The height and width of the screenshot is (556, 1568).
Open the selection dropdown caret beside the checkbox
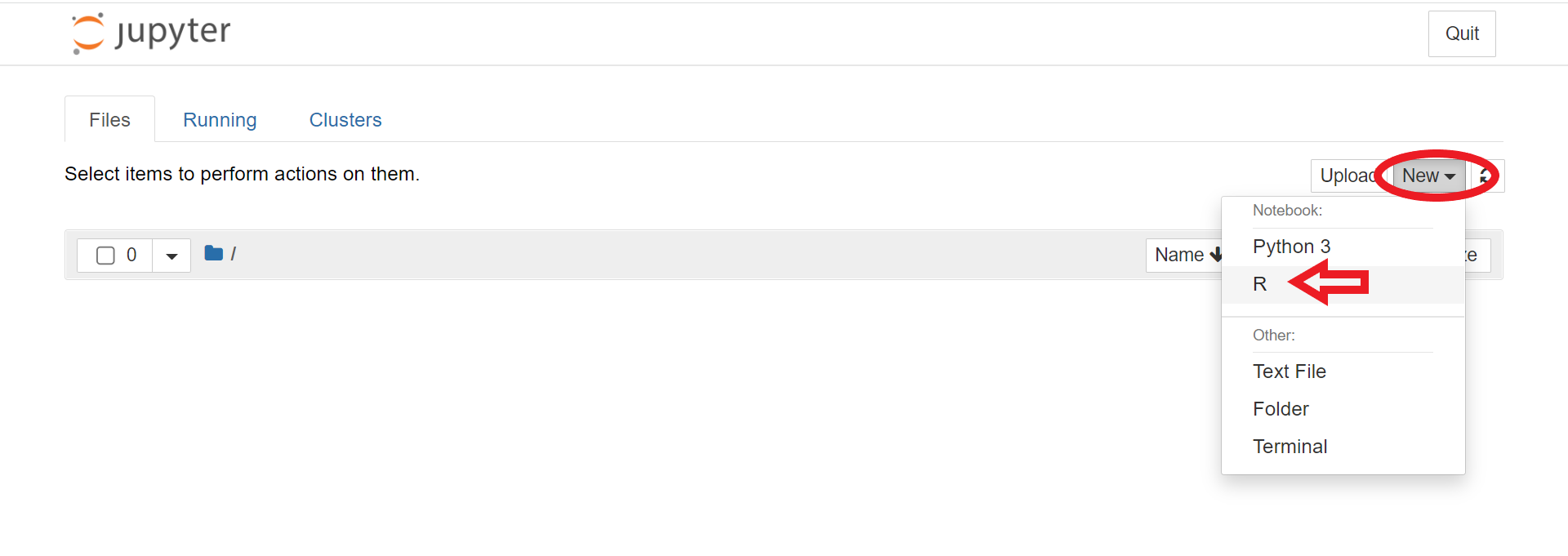[171, 256]
